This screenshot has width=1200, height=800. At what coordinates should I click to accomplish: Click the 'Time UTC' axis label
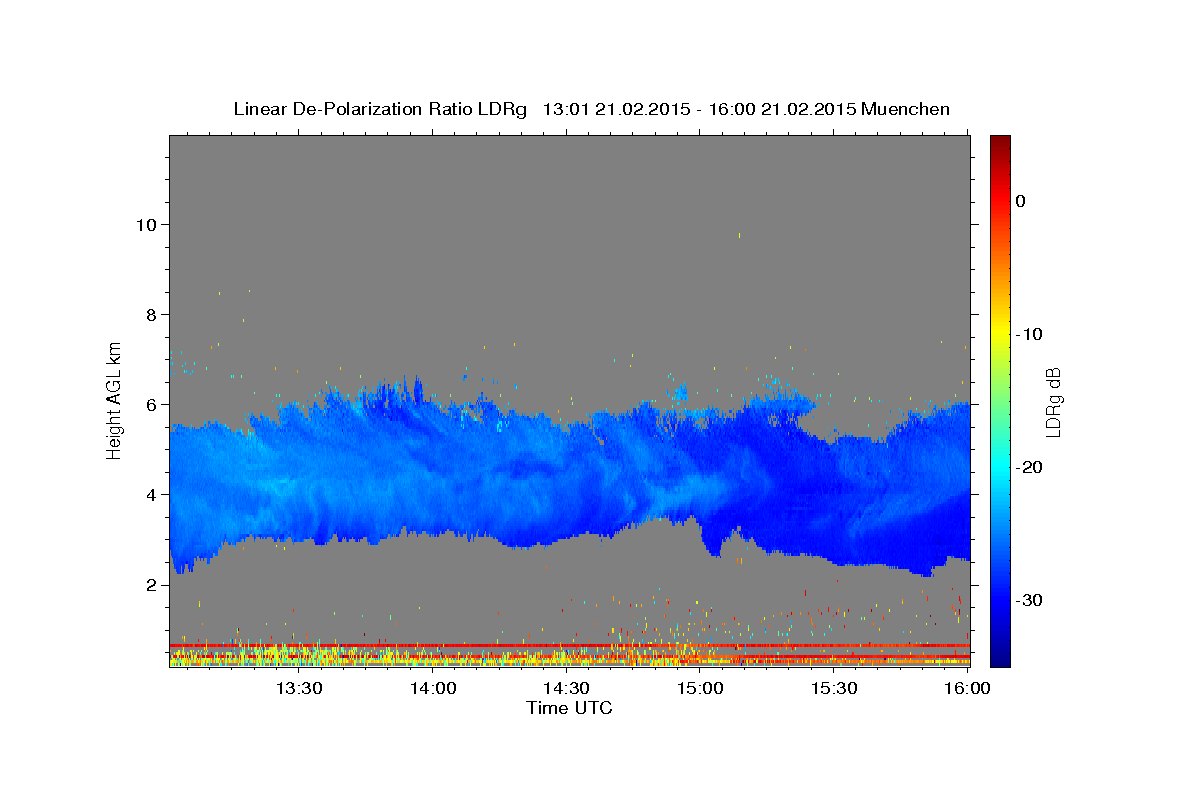click(x=569, y=708)
